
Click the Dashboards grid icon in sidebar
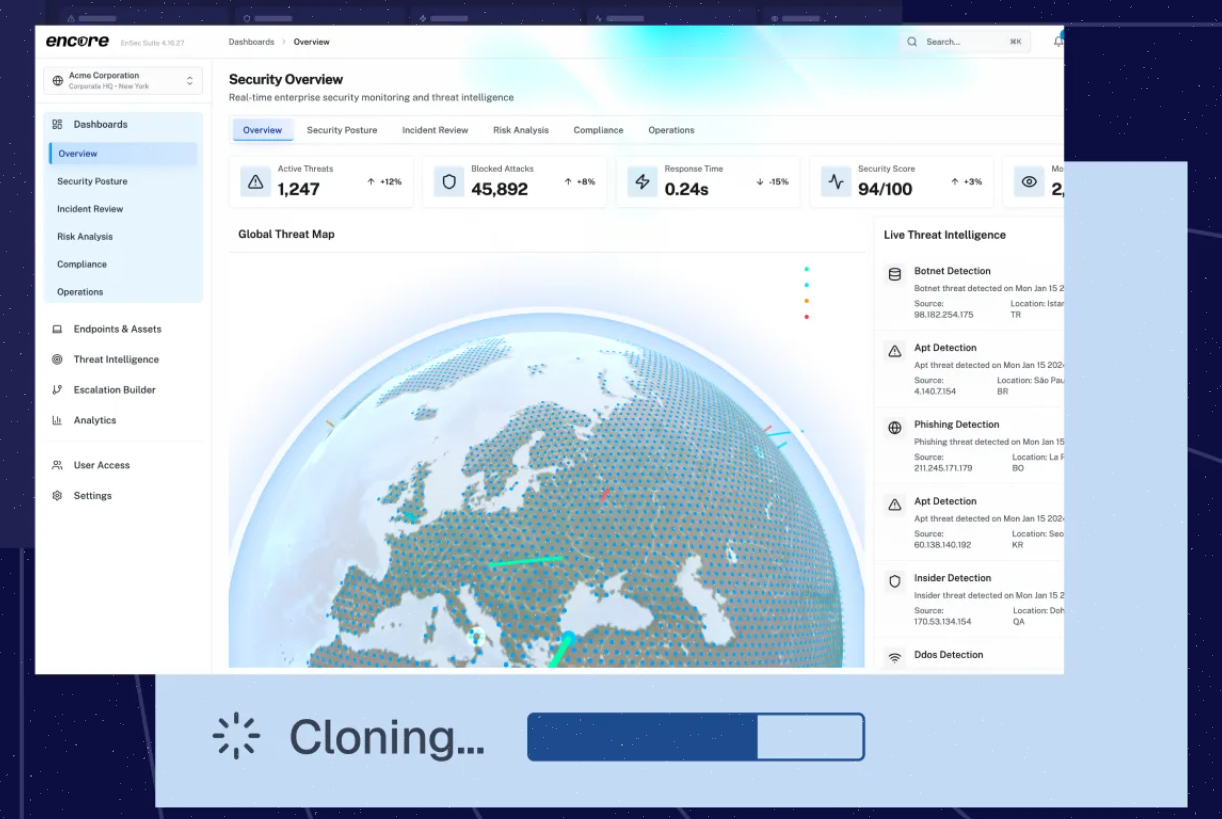57,124
